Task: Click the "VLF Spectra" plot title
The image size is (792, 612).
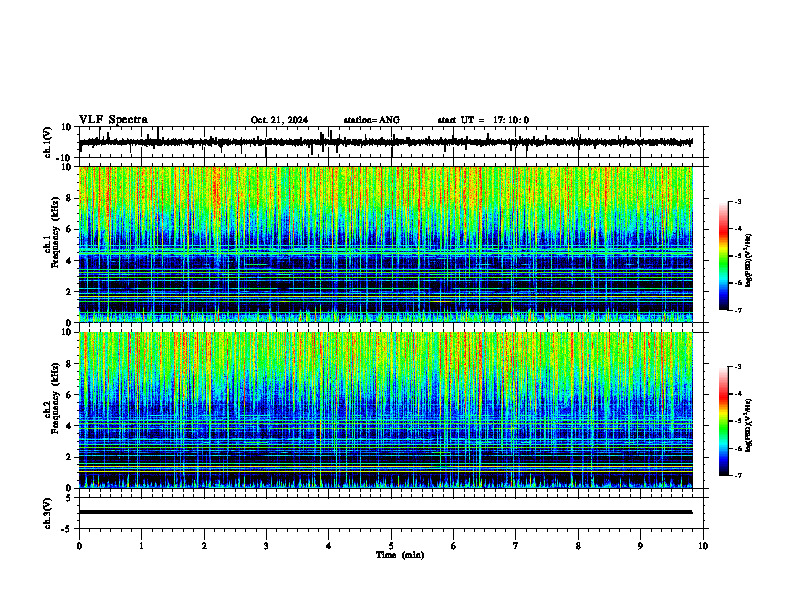Action: click(x=113, y=120)
